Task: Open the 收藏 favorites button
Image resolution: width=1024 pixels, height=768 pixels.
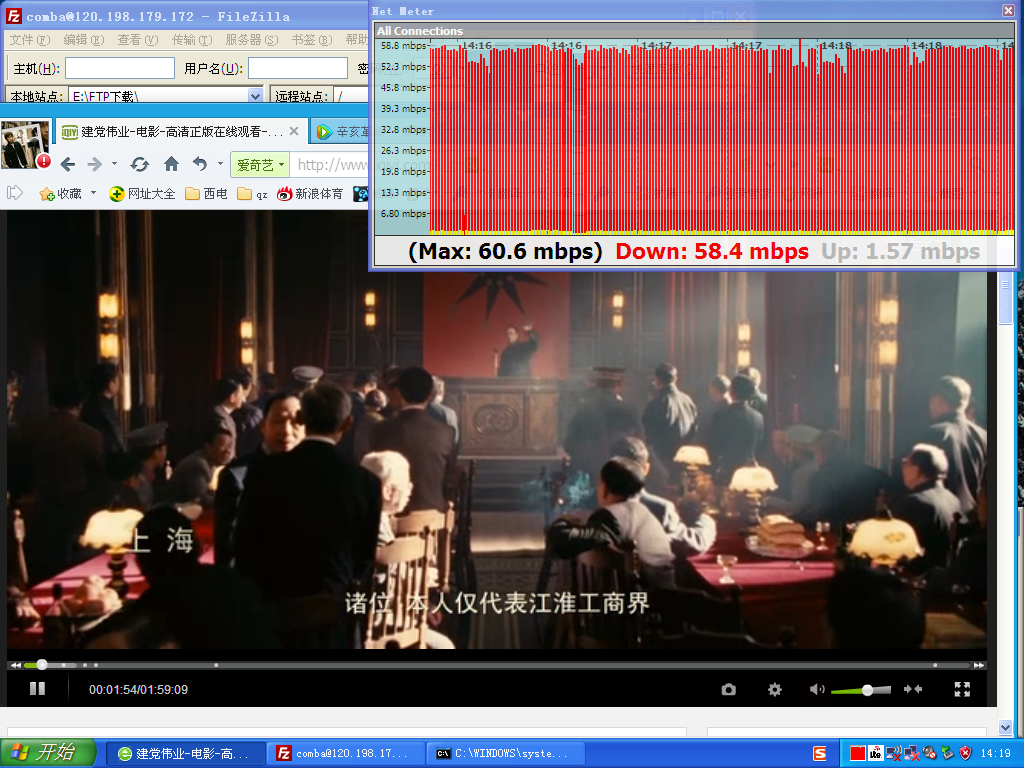Action: pos(60,193)
